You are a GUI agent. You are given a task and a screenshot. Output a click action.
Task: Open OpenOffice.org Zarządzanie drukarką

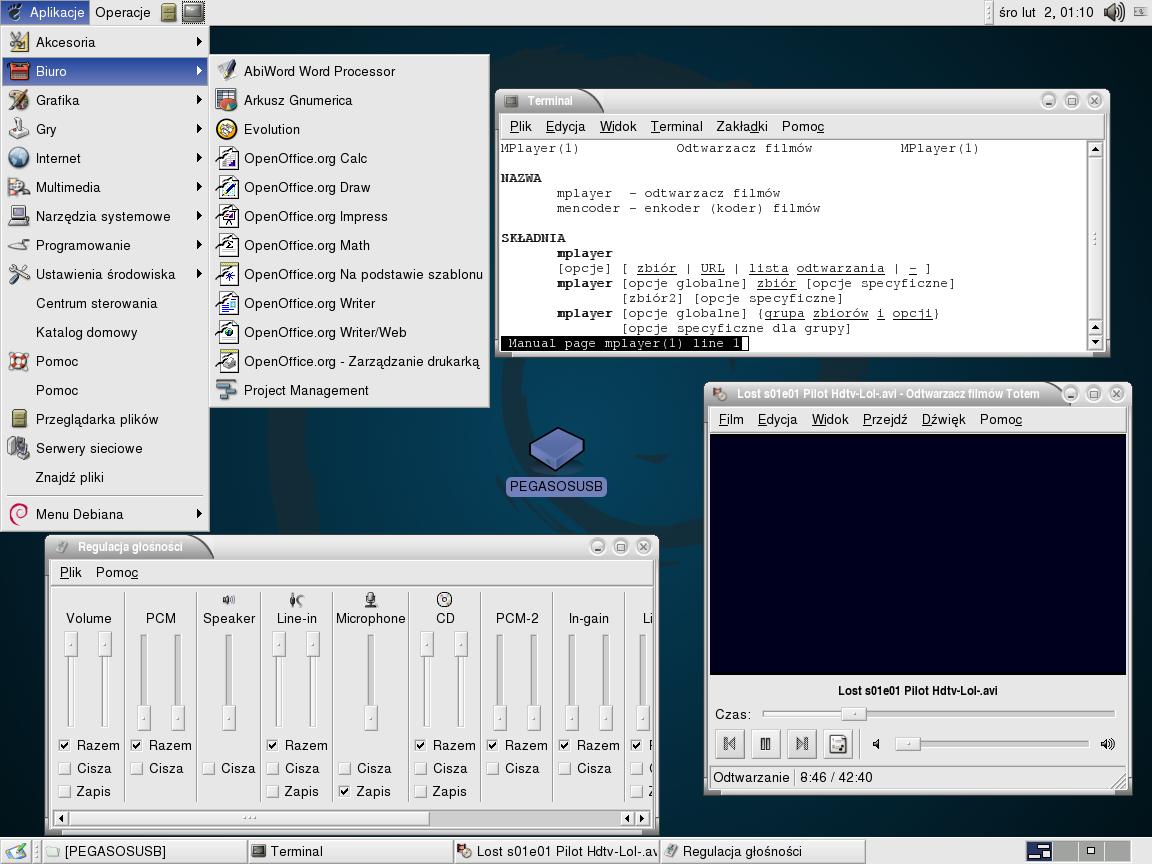coord(350,361)
